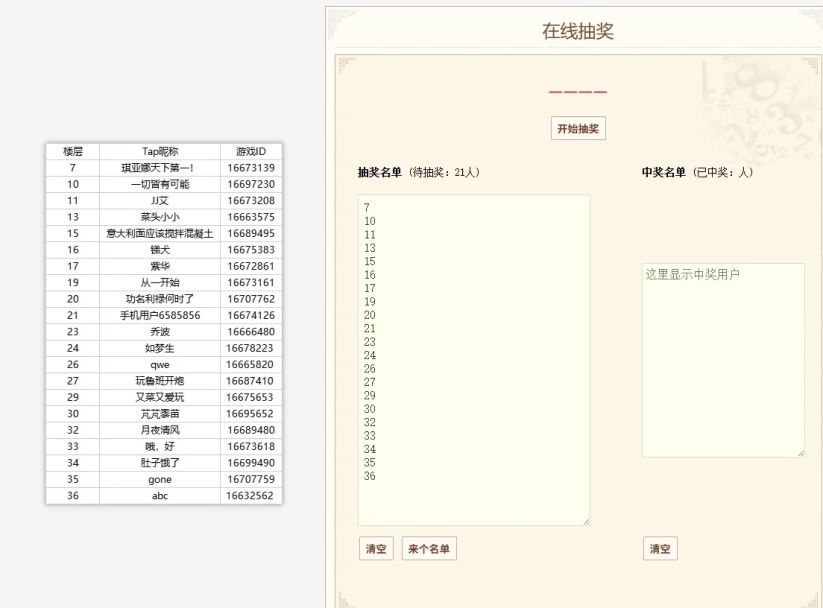Click the 在线抽奖 page title

coord(578,31)
